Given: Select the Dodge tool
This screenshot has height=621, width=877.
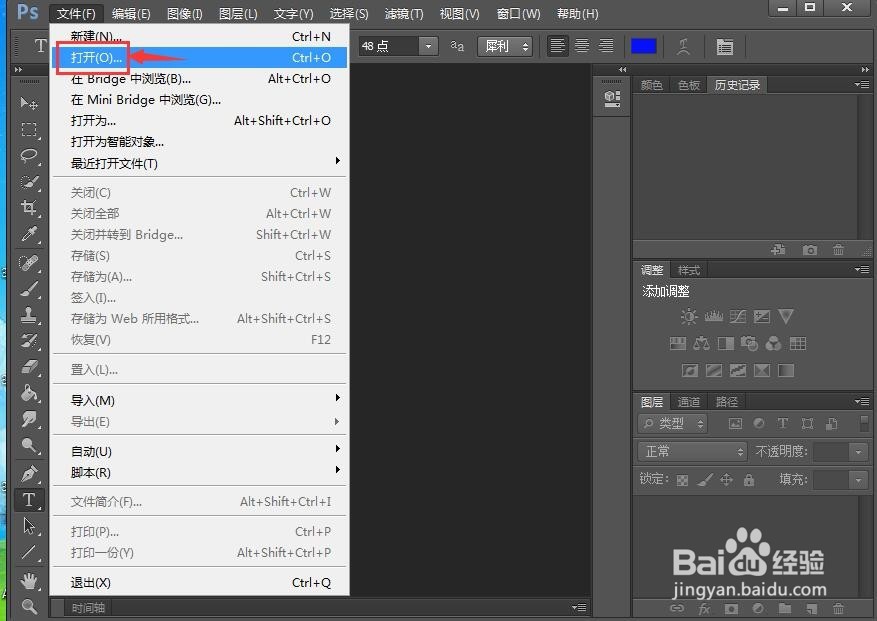Looking at the screenshot, I should click(x=29, y=445).
